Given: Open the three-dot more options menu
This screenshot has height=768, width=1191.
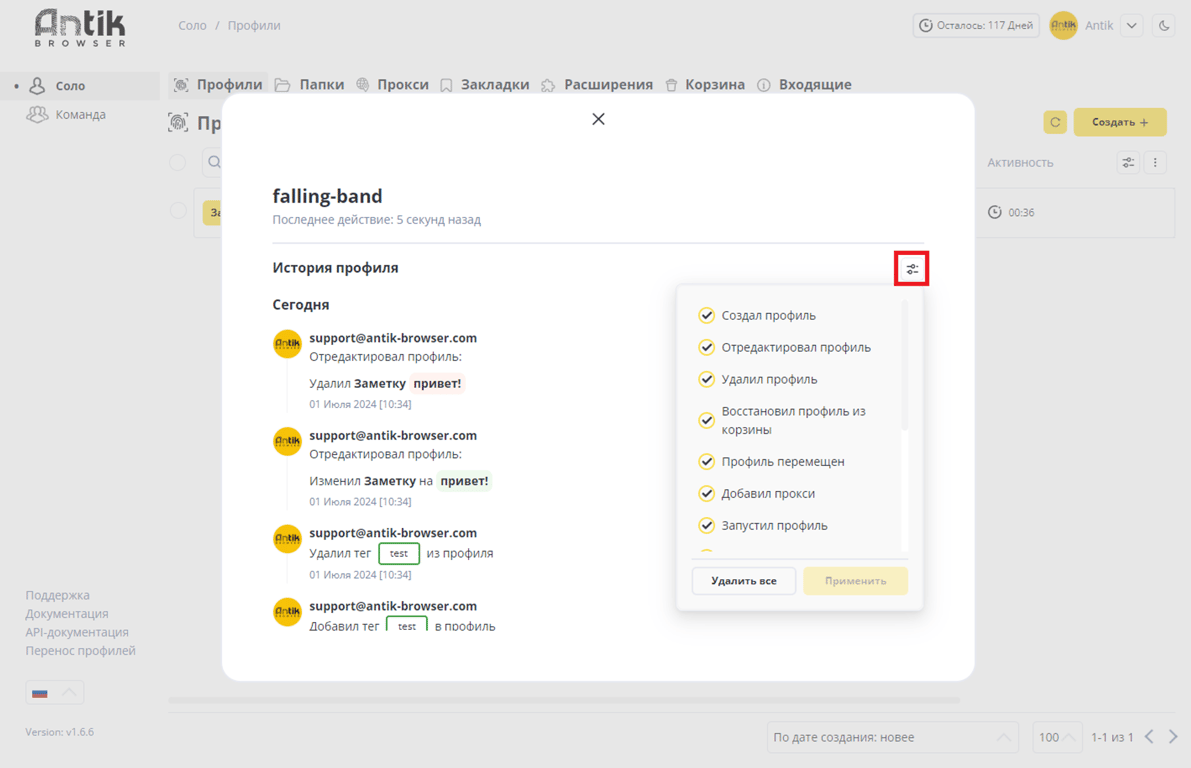Looking at the screenshot, I should point(1155,162).
